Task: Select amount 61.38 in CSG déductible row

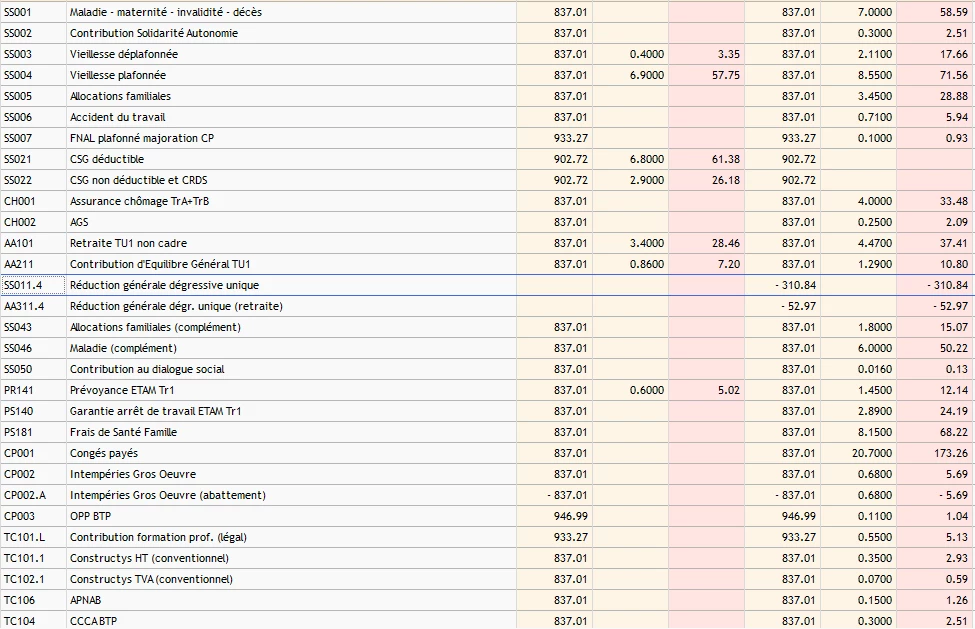Action: tap(726, 159)
